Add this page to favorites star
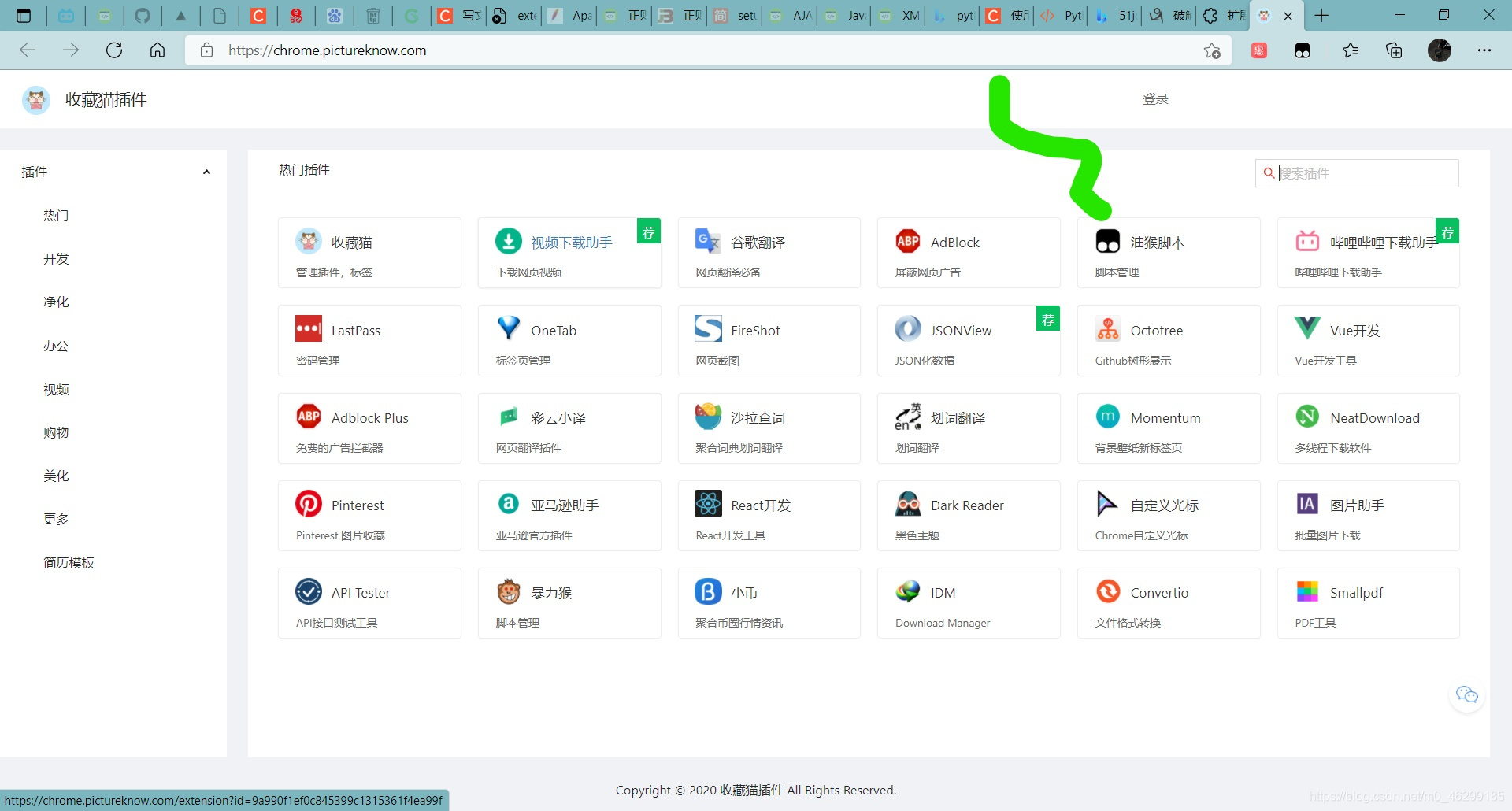The image size is (1512, 811). (1212, 50)
